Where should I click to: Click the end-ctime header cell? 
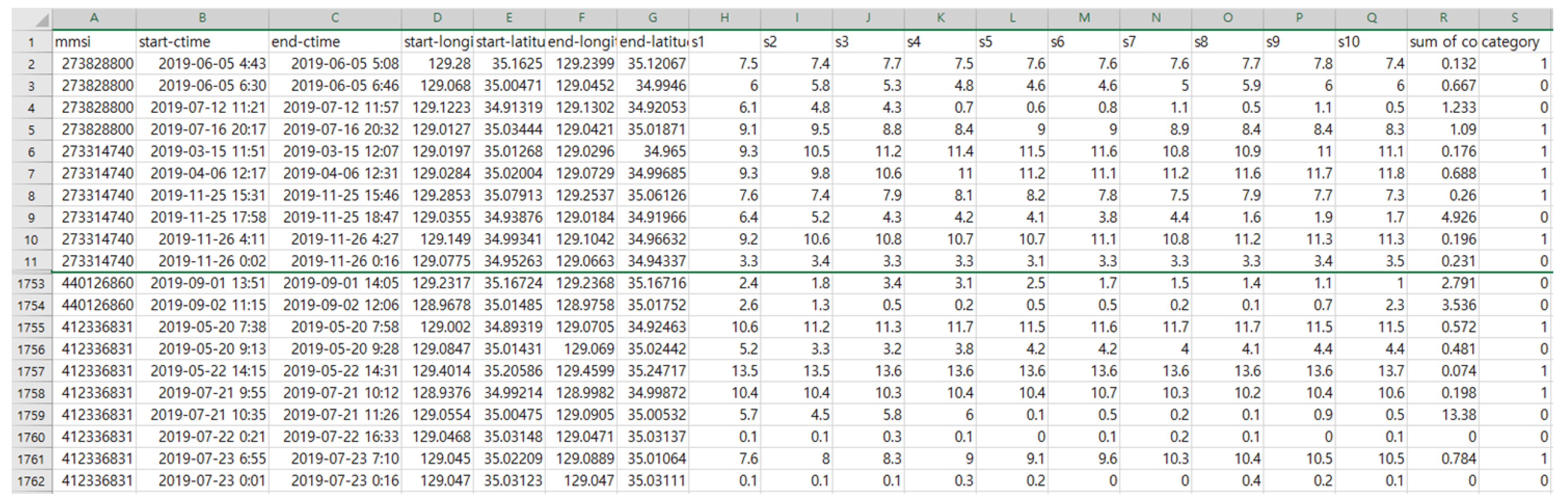pyautogui.click(x=335, y=42)
